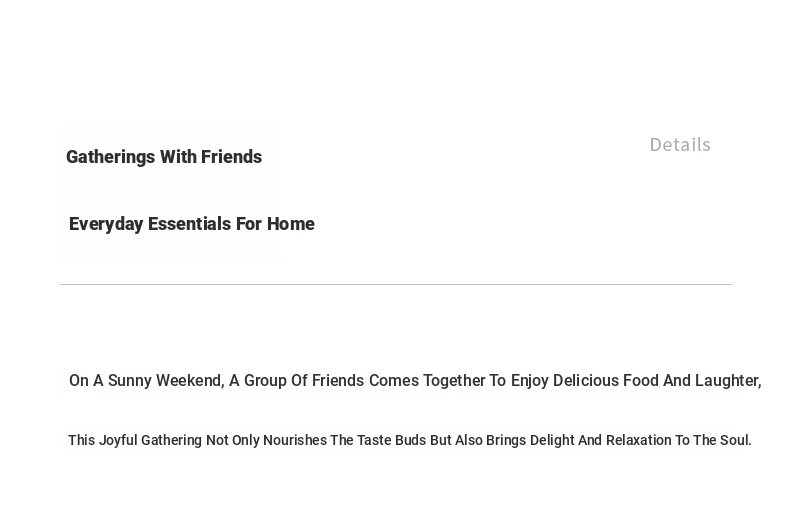Open the Details link
Viewport: 790px width, 514px height.
tap(680, 145)
